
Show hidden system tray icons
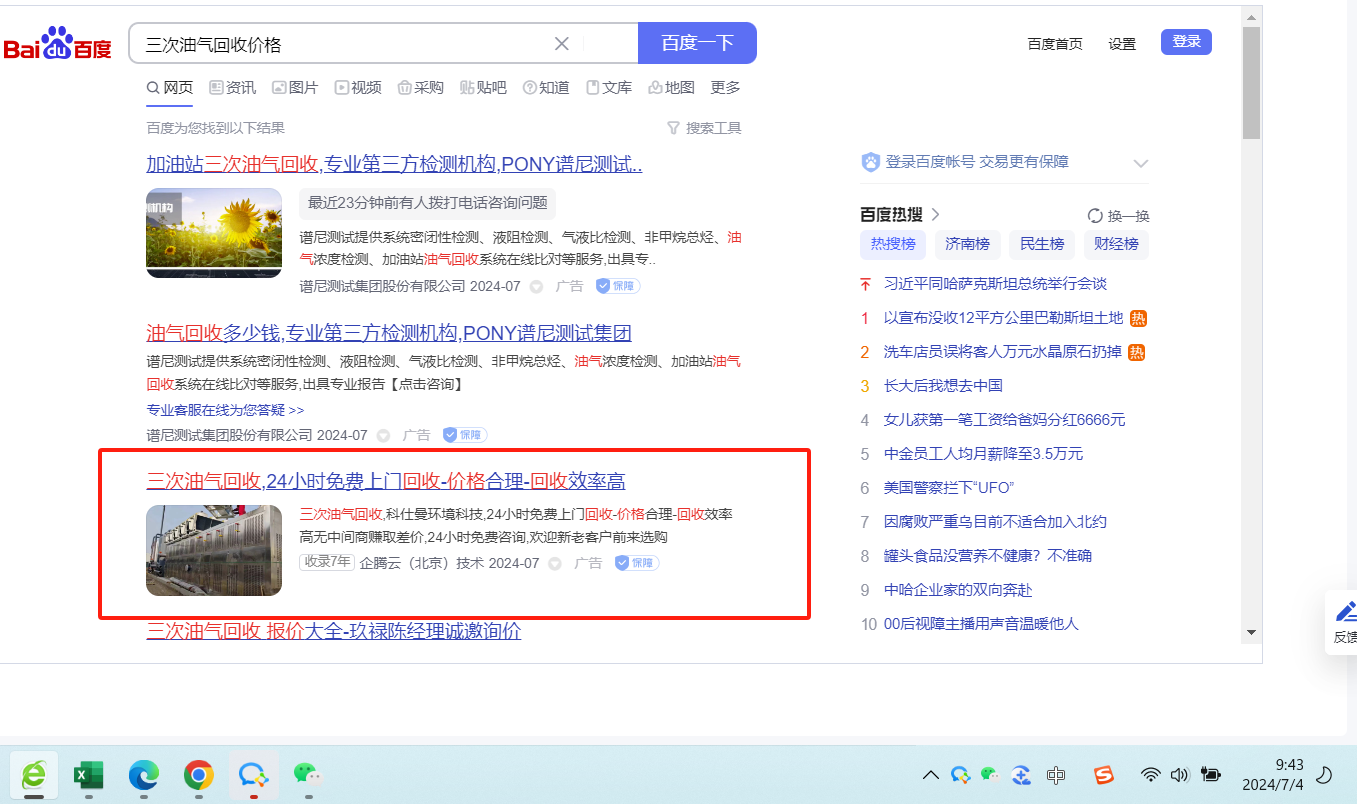coord(930,774)
